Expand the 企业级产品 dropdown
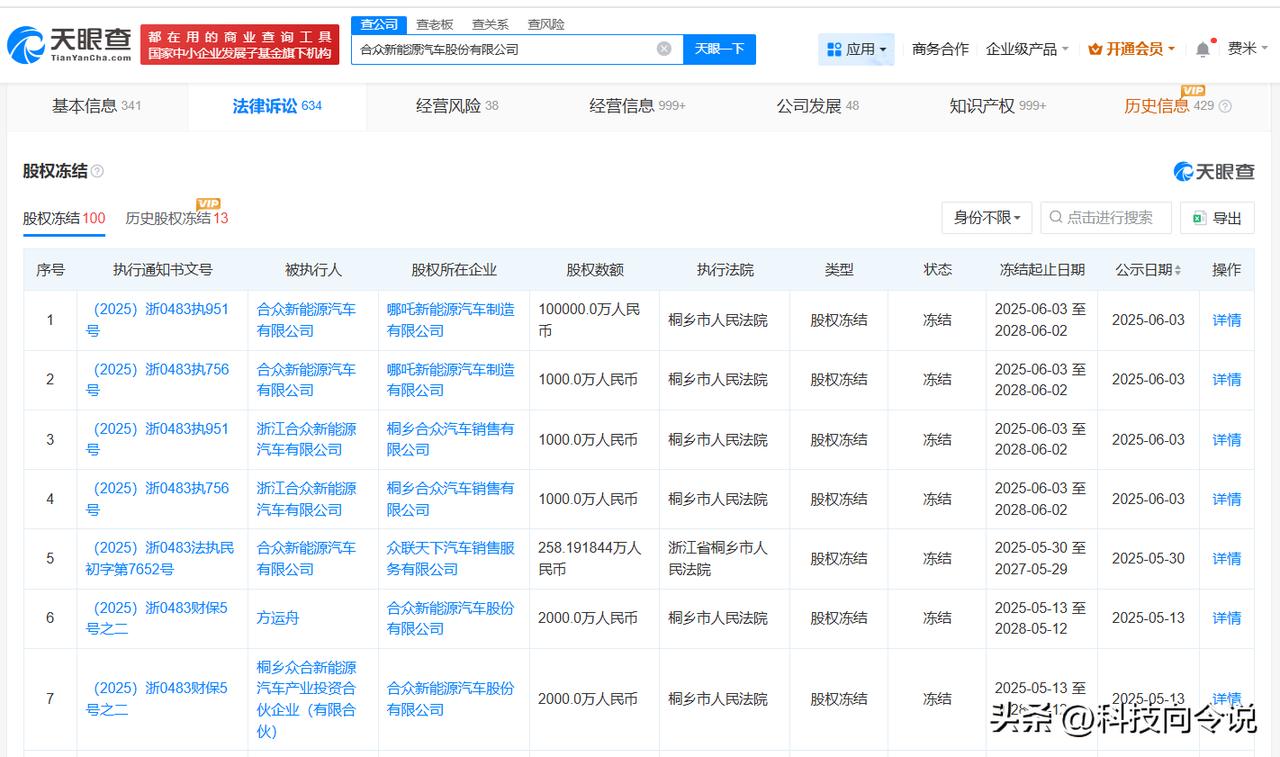This screenshot has width=1280, height=757. tap(1027, 49)
